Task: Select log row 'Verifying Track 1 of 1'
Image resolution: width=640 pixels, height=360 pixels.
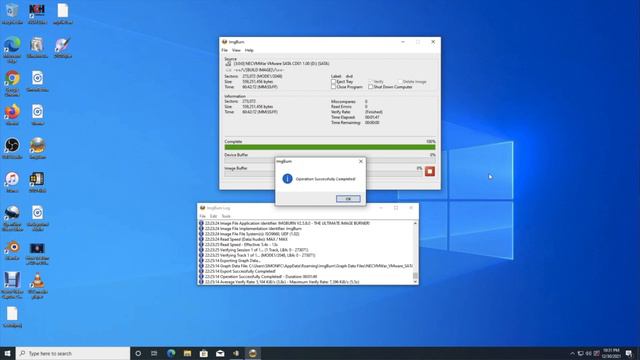Action: pyautogui.click(x=305, y=255)
